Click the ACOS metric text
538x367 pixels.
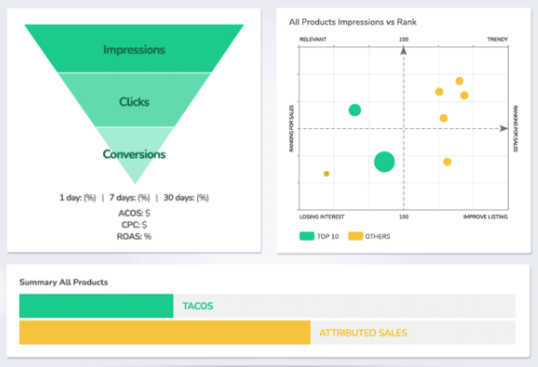134,213
